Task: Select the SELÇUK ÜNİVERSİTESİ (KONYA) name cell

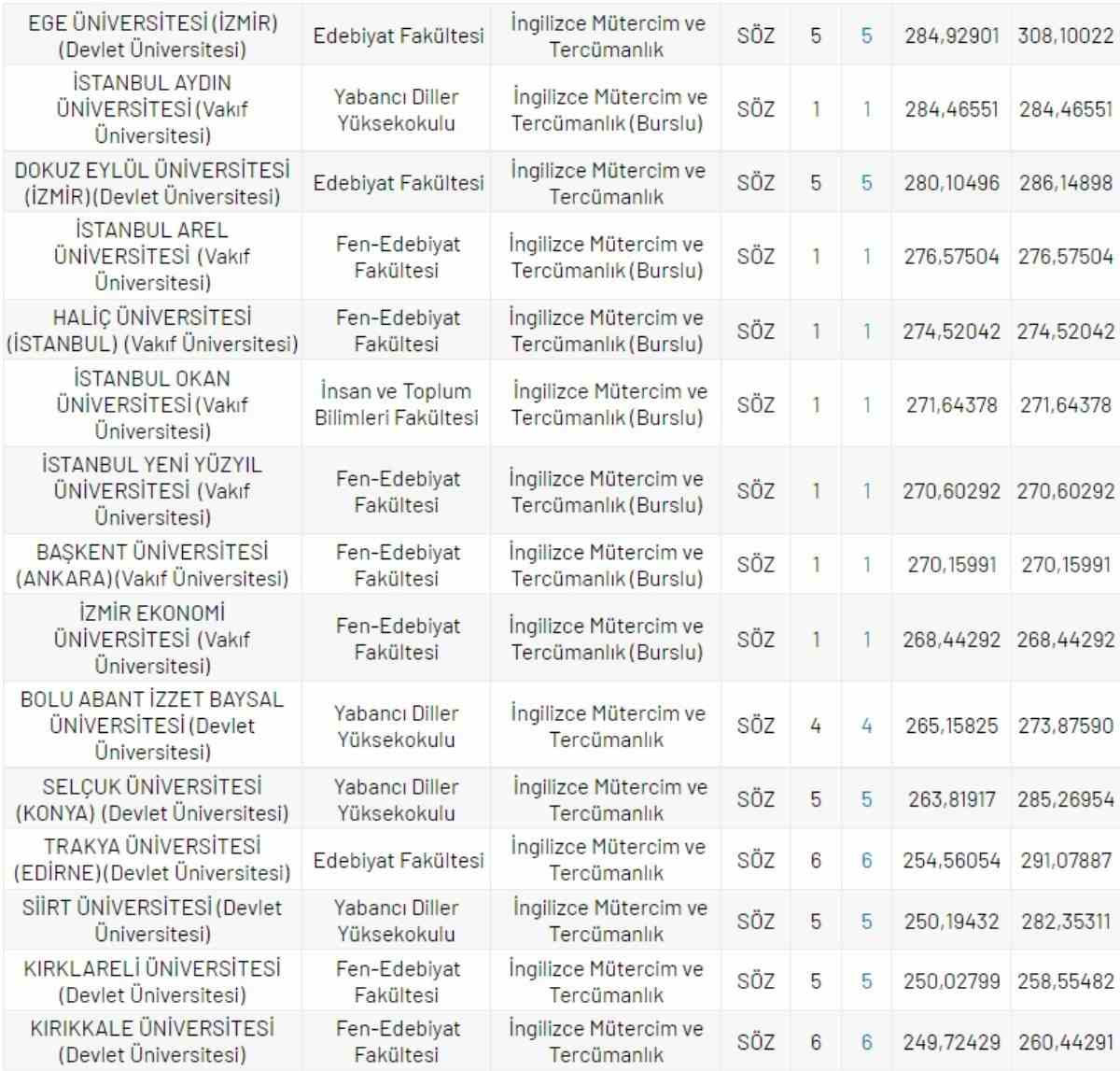Action: pos(152,799)
